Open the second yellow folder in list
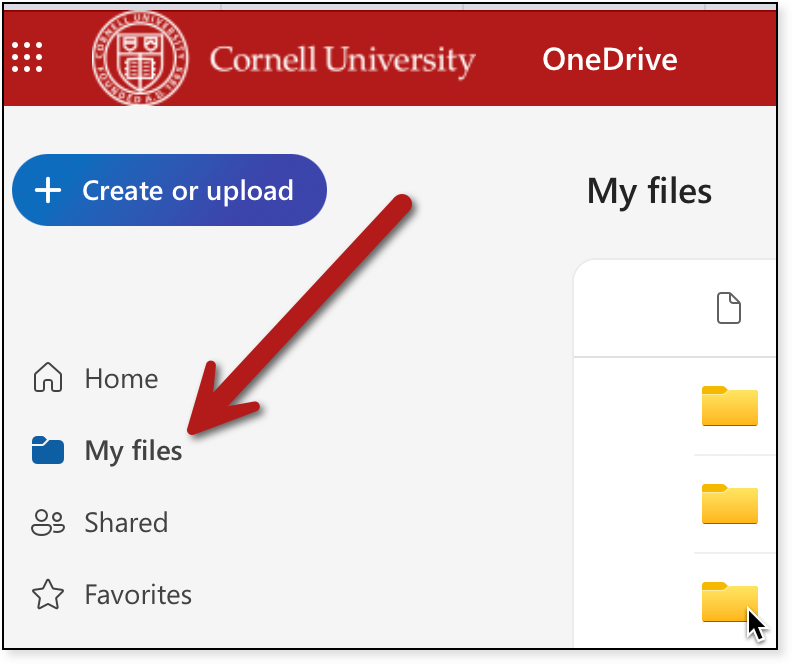792x664 pixels. pos(729,504)
